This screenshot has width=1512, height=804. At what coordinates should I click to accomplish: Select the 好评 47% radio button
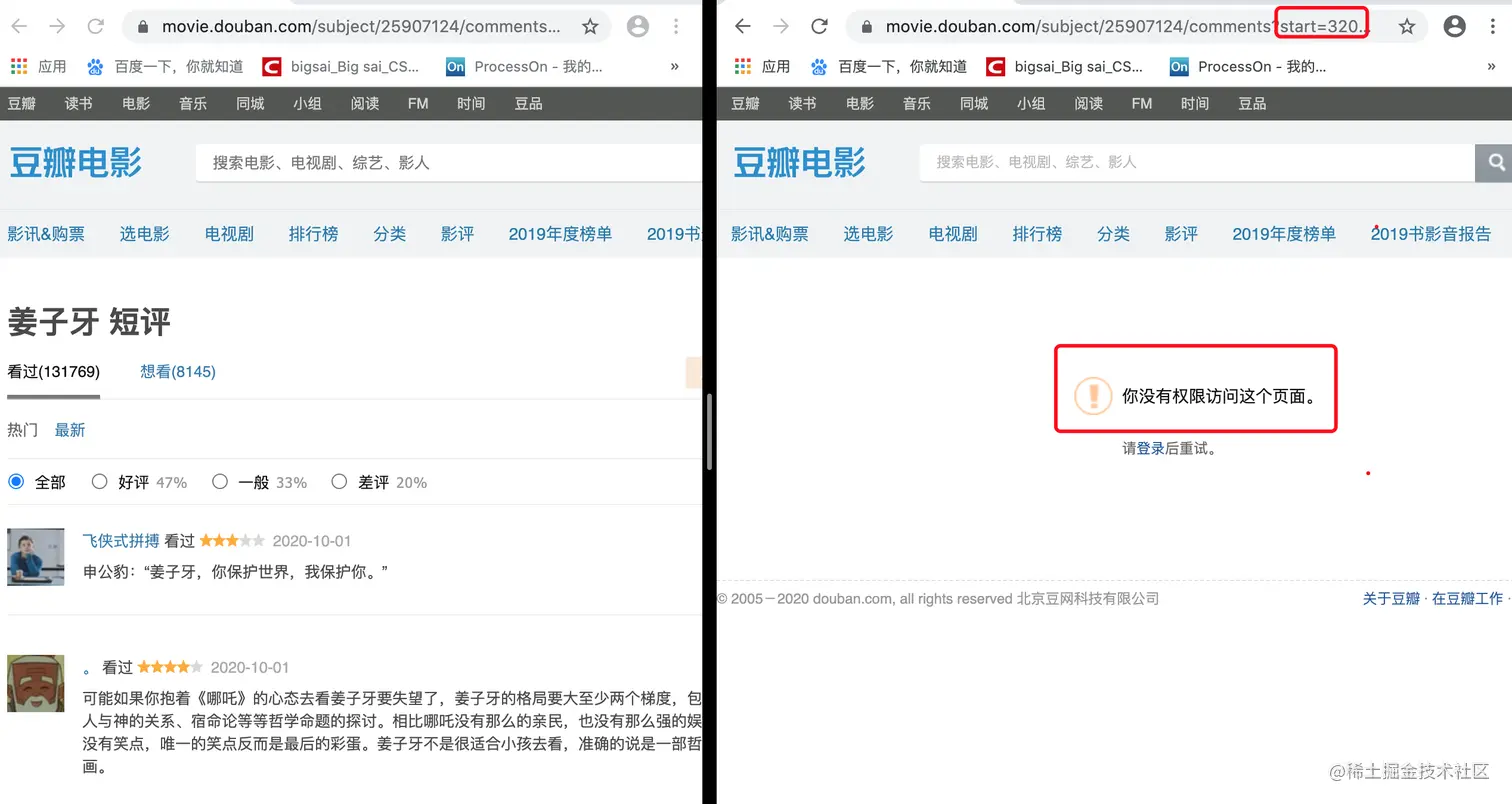tap(99, 482)
